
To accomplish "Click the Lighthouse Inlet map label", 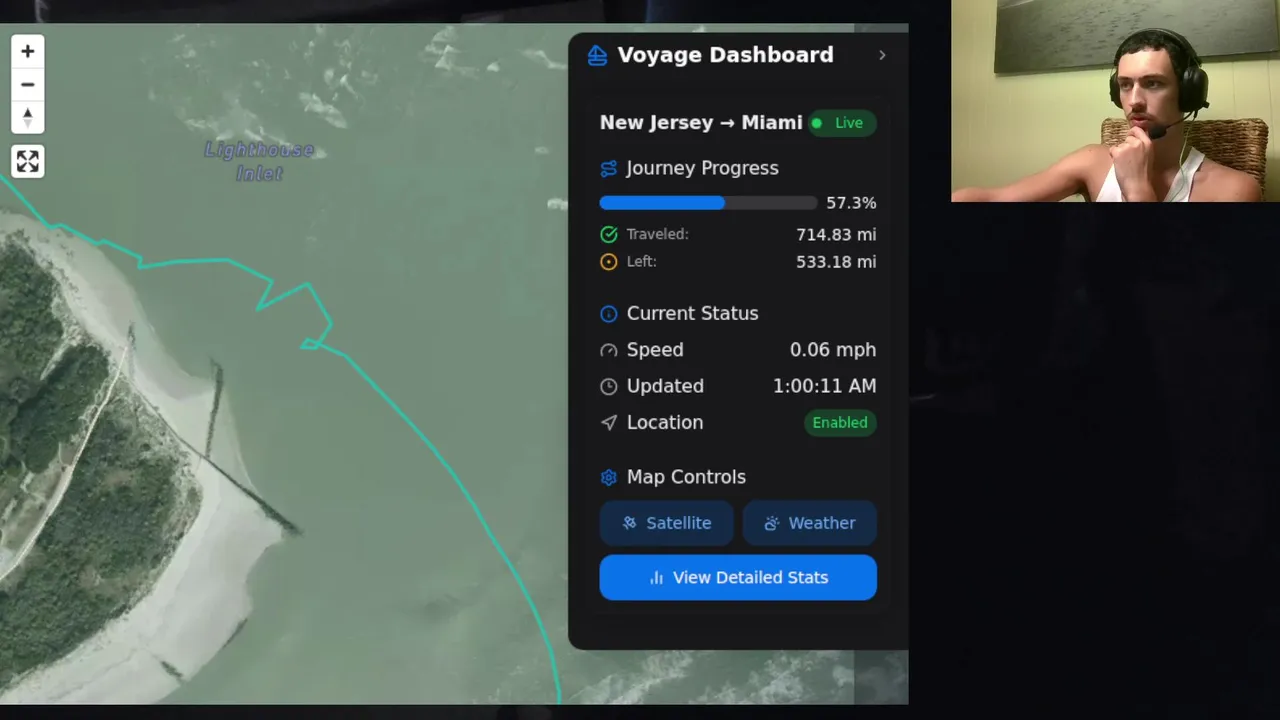I will (259, 161).
